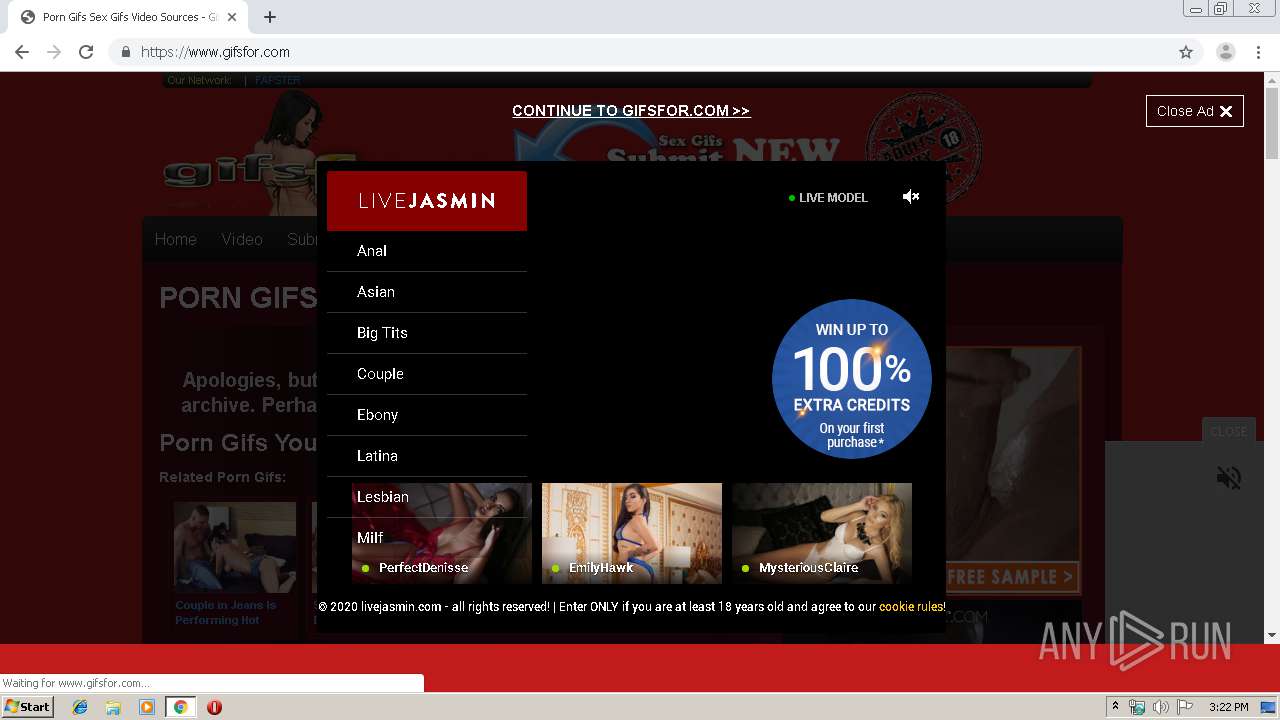This screenshot has height=720, width=1280.
Task: Click the Show Desktop strip
Action: 1269,707
